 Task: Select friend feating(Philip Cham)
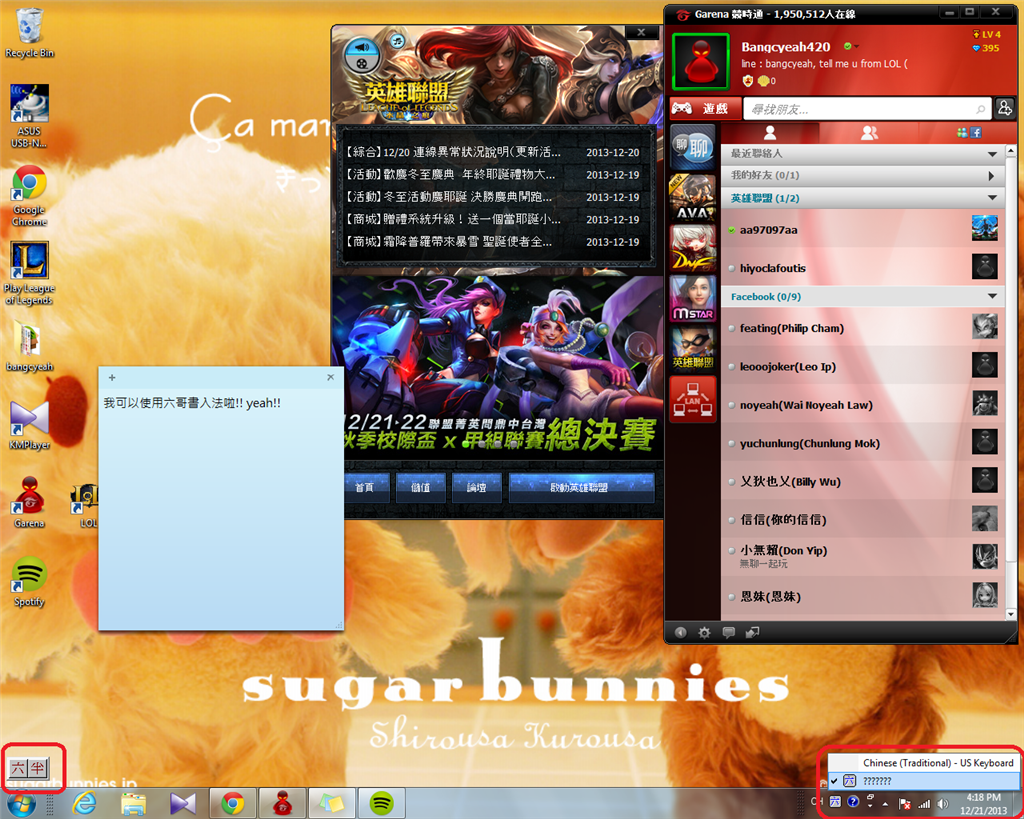click(862, 328)
